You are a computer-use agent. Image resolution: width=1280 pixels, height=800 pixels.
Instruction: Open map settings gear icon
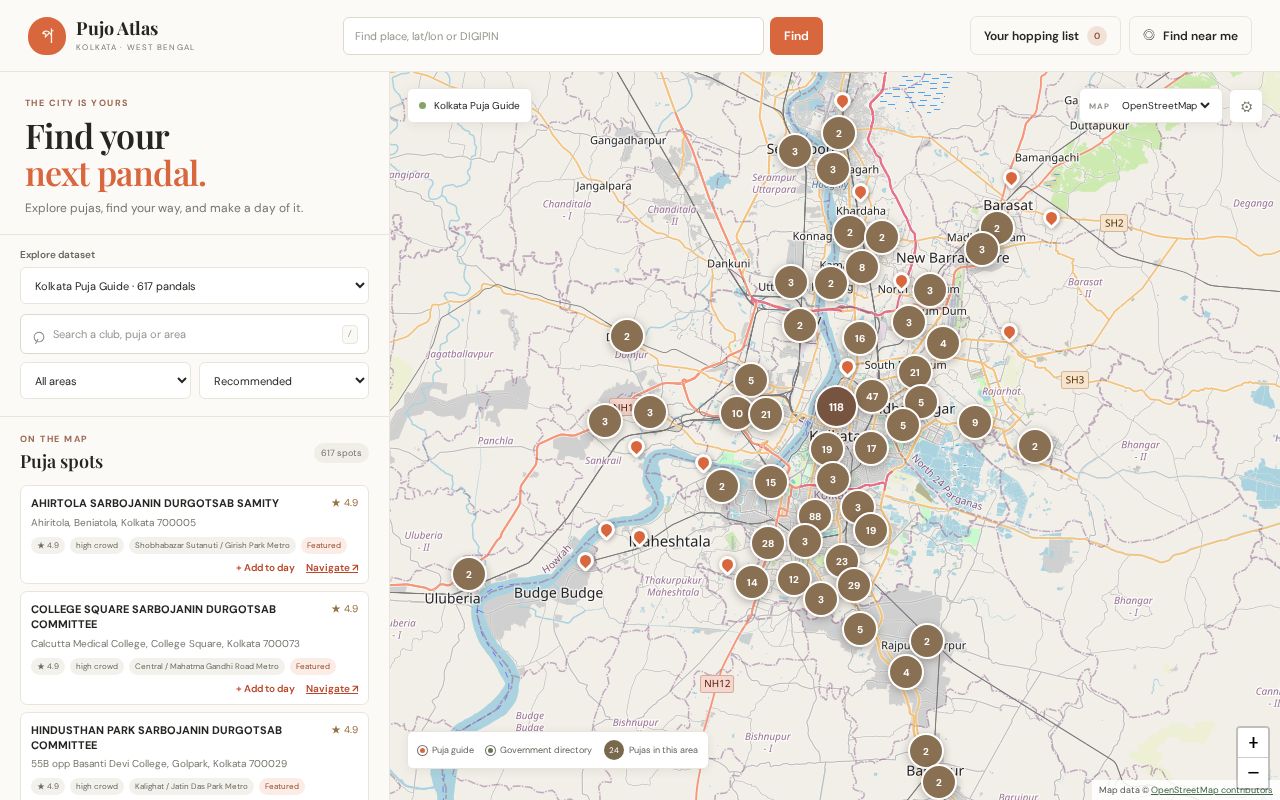[x=1246, y=106]
